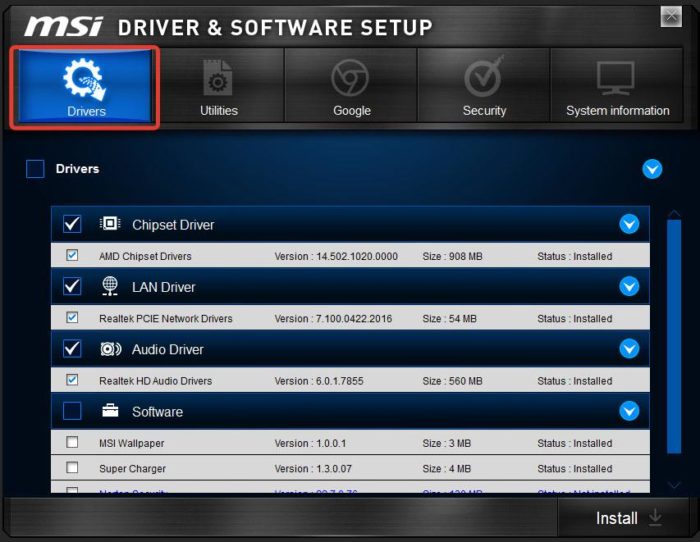Click the scrollbar up arrow

coord(674,213)
